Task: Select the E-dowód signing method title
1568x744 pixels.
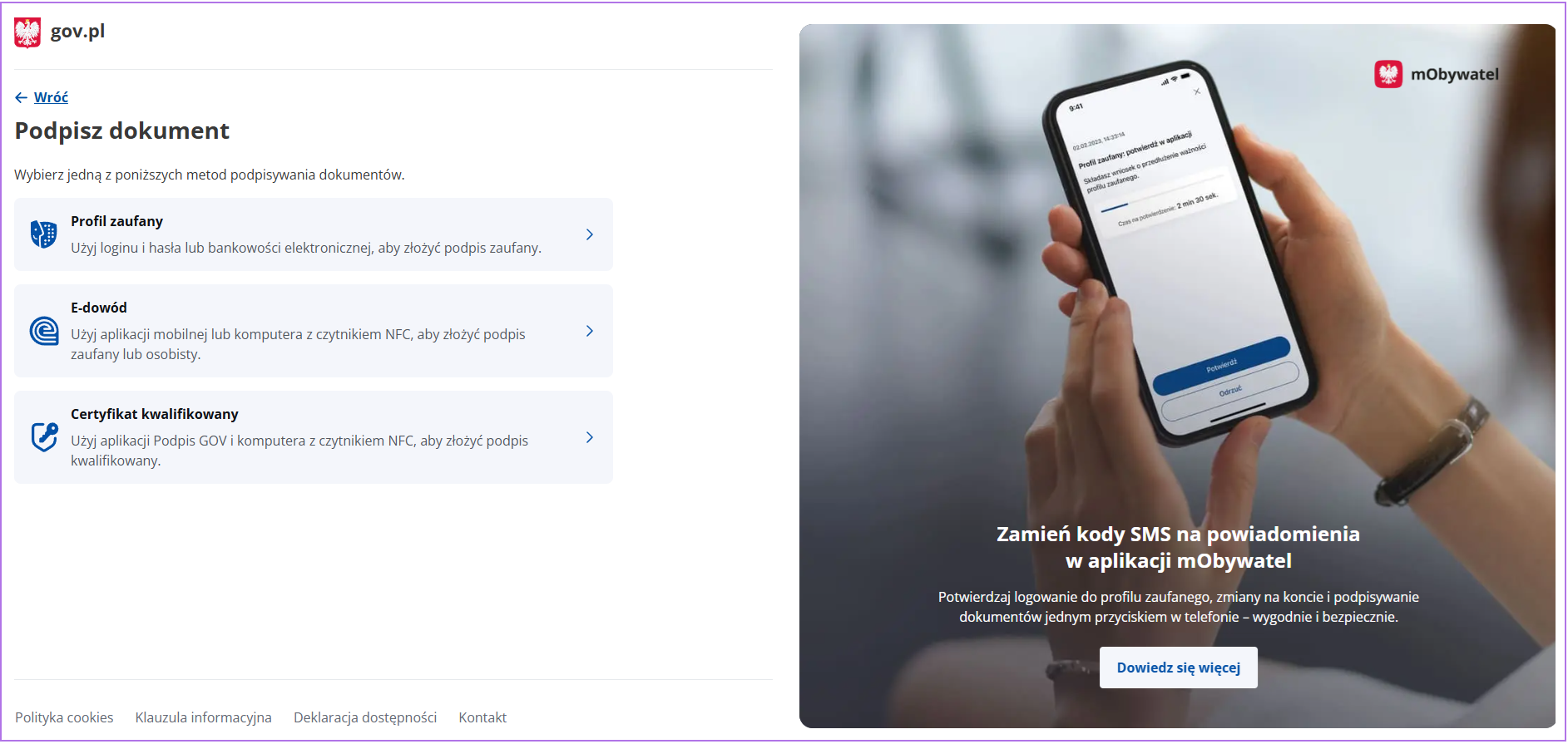Action: (99, 308)
